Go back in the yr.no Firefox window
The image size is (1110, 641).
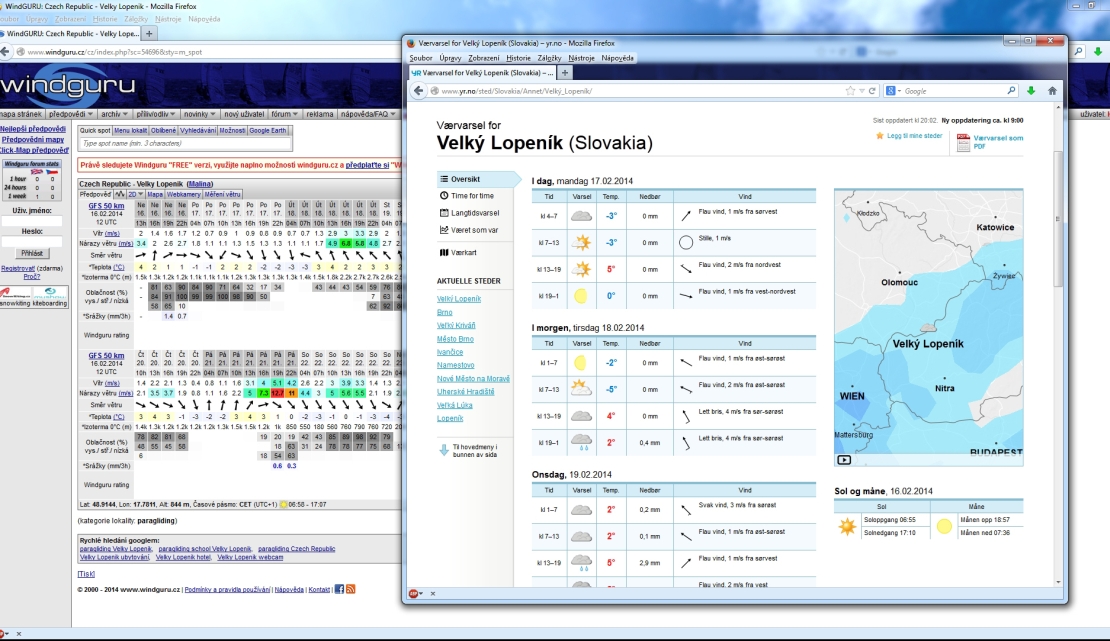point(418,91)
